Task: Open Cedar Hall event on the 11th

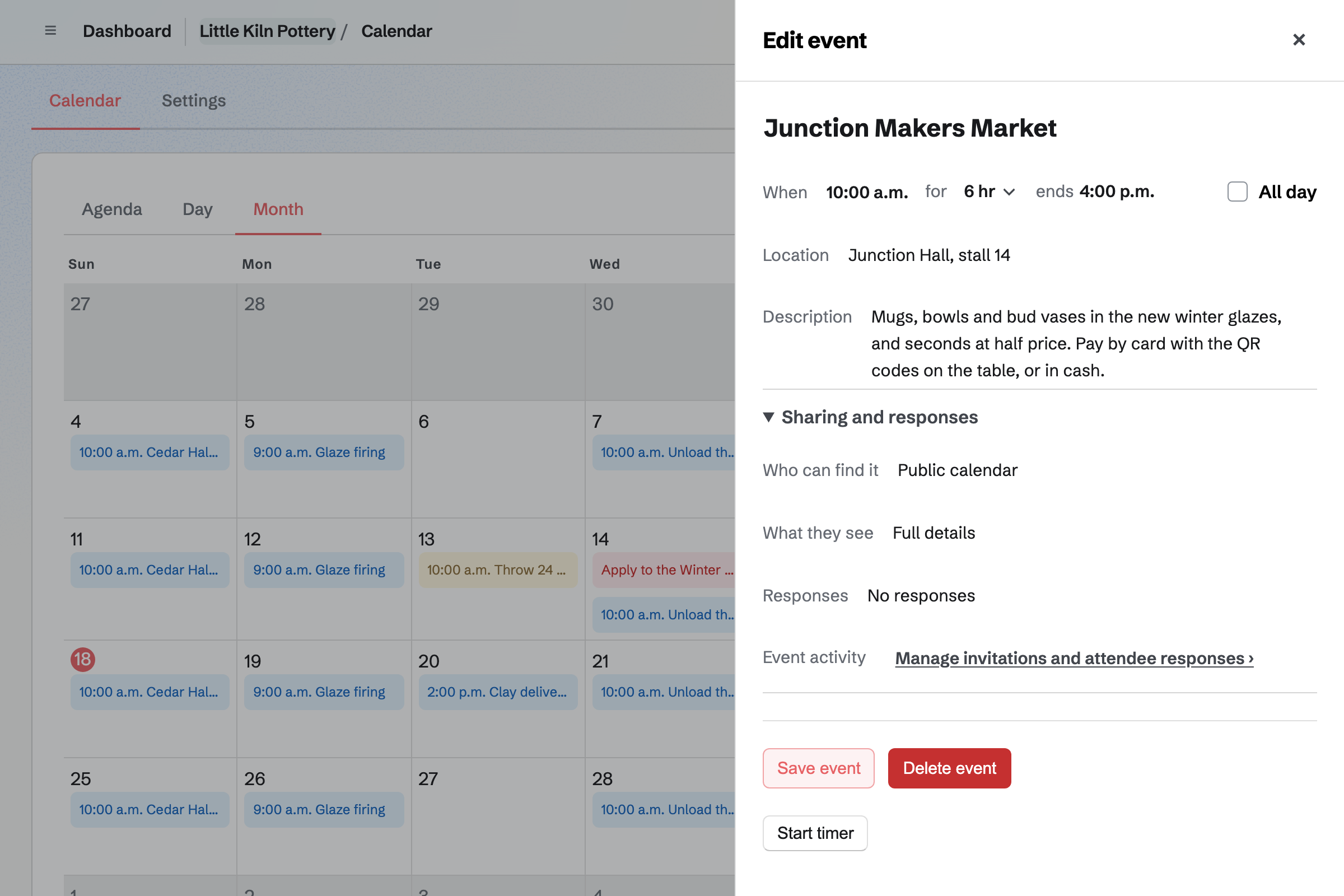Action: point(150,570)
